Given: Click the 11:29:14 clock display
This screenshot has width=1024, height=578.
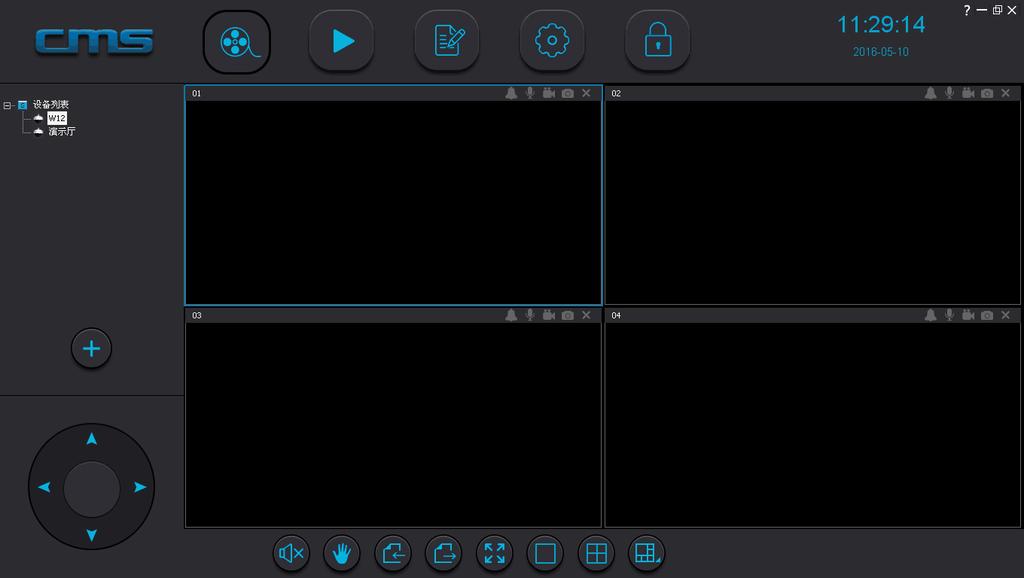Looking at the screenshot, I should pyautogui.click(x=881, y=25).
